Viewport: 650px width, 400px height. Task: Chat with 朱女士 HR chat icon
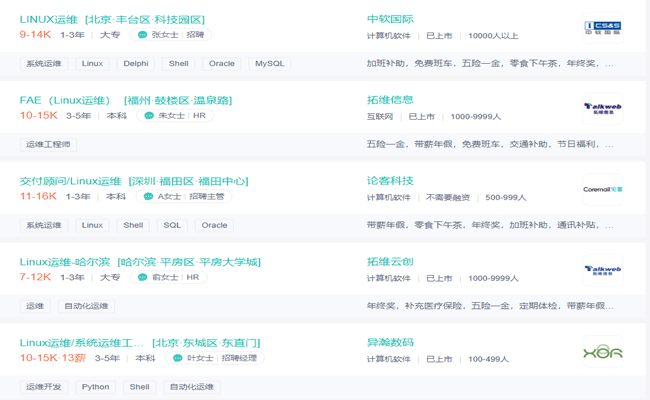[149, 115]
